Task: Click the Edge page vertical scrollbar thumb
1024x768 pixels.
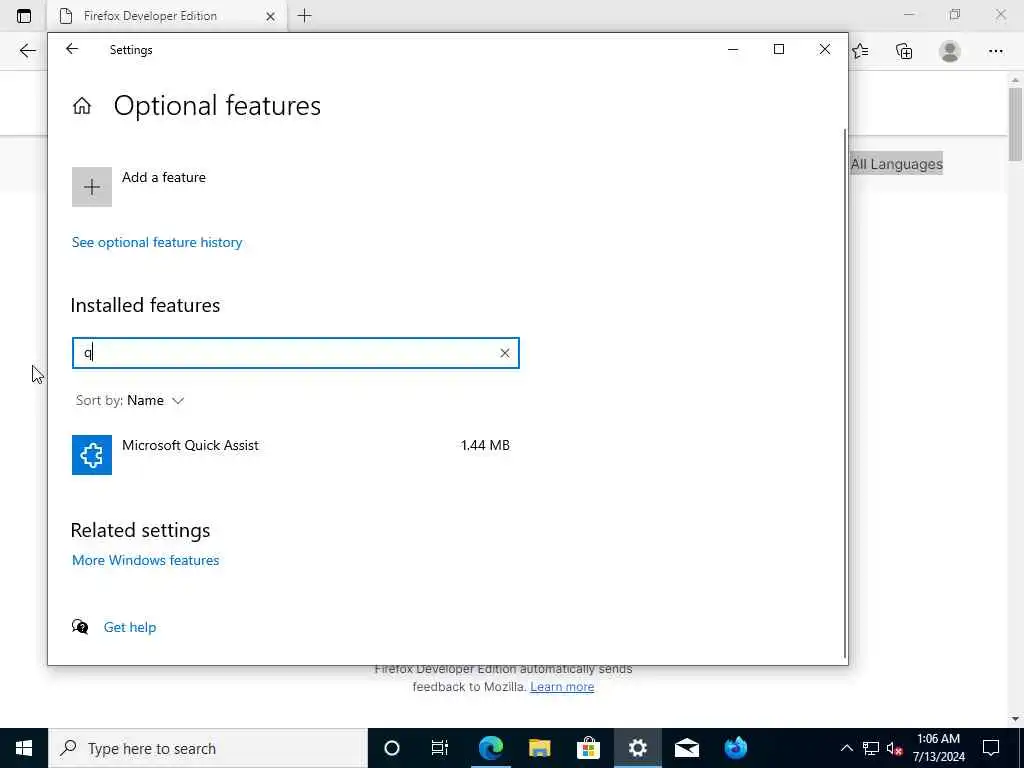Action: click(1015, 124)
